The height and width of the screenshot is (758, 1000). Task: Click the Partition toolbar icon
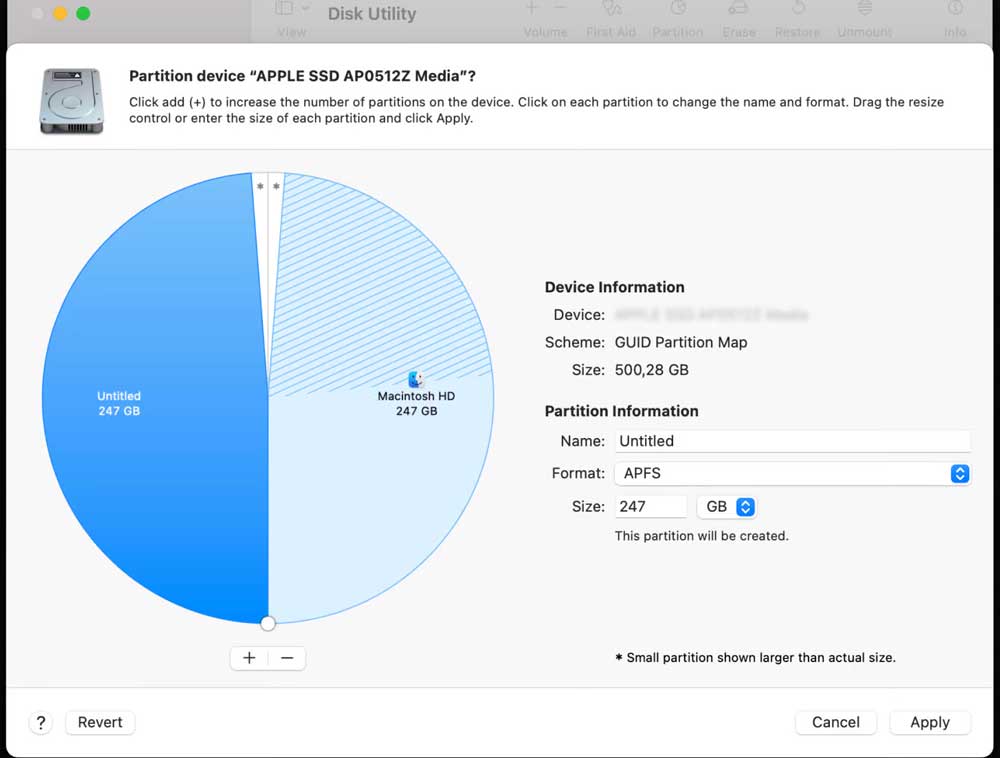tap(678, 8)
